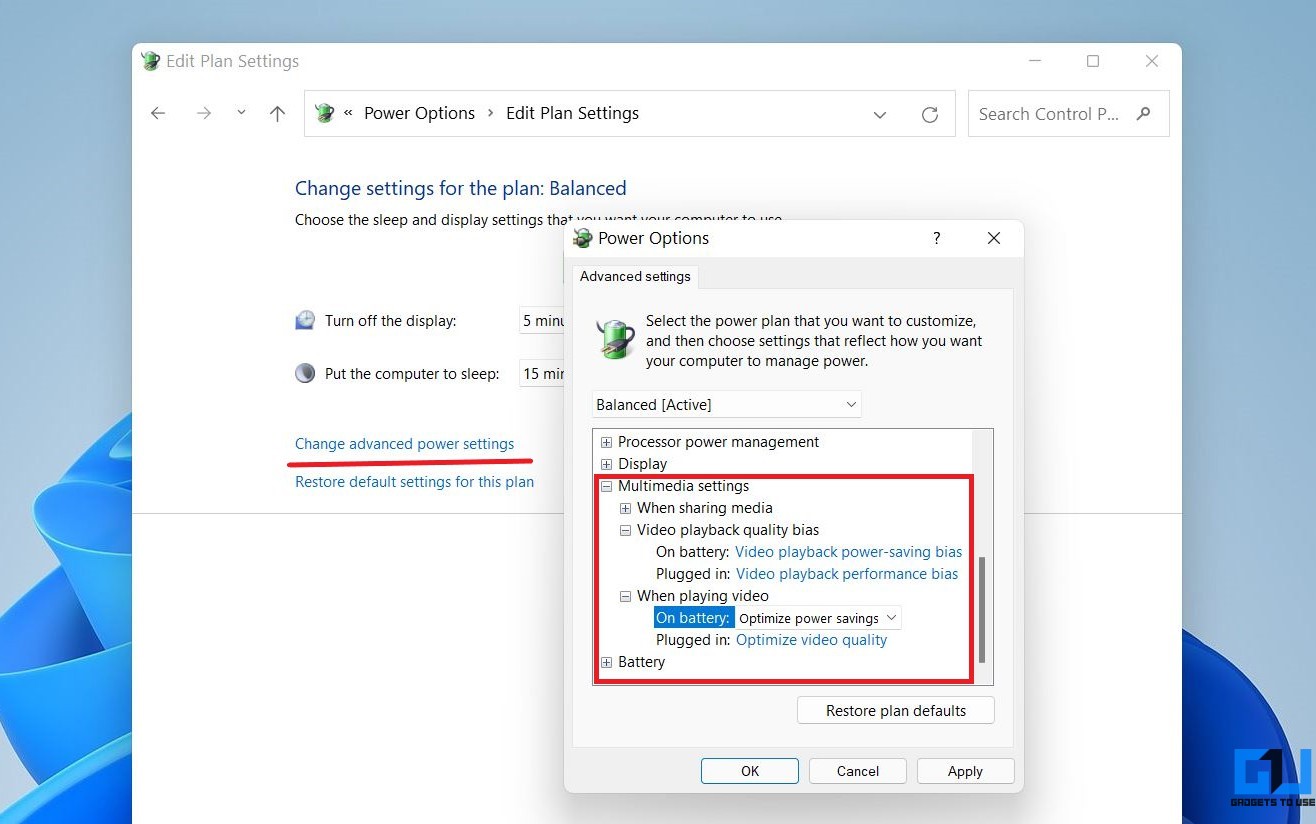The image size is (1316, 824).
Task: Expand Processor power management node
Action: click(x=606, y=442)
